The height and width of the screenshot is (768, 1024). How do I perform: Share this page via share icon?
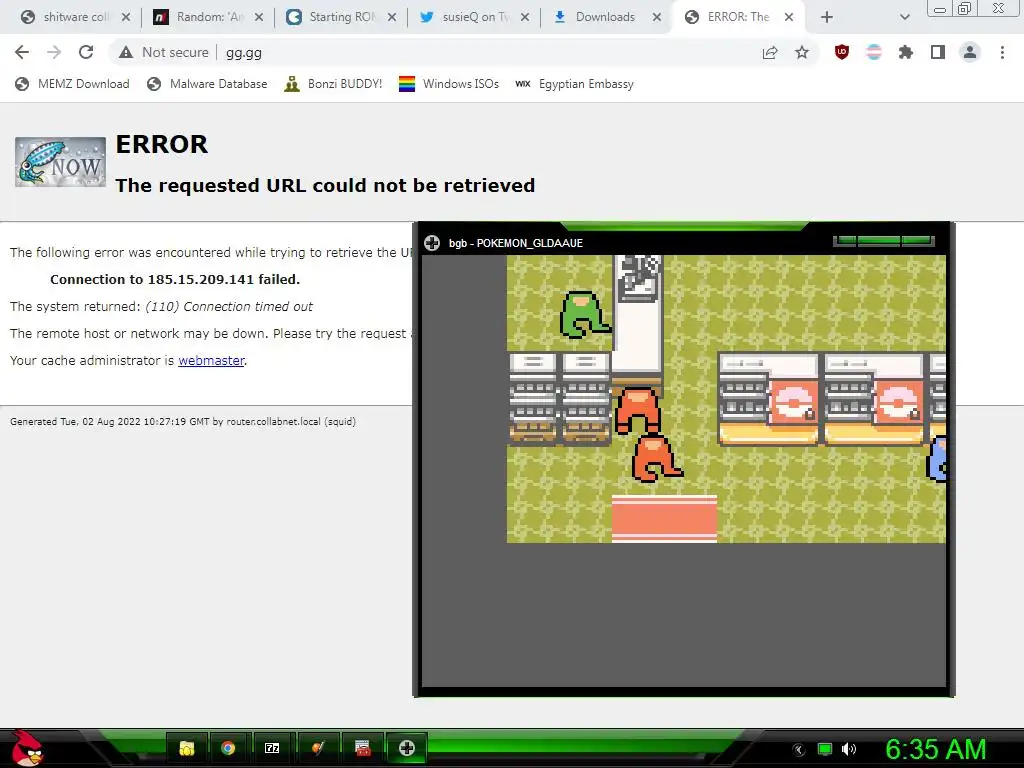[x=770, y=52]
